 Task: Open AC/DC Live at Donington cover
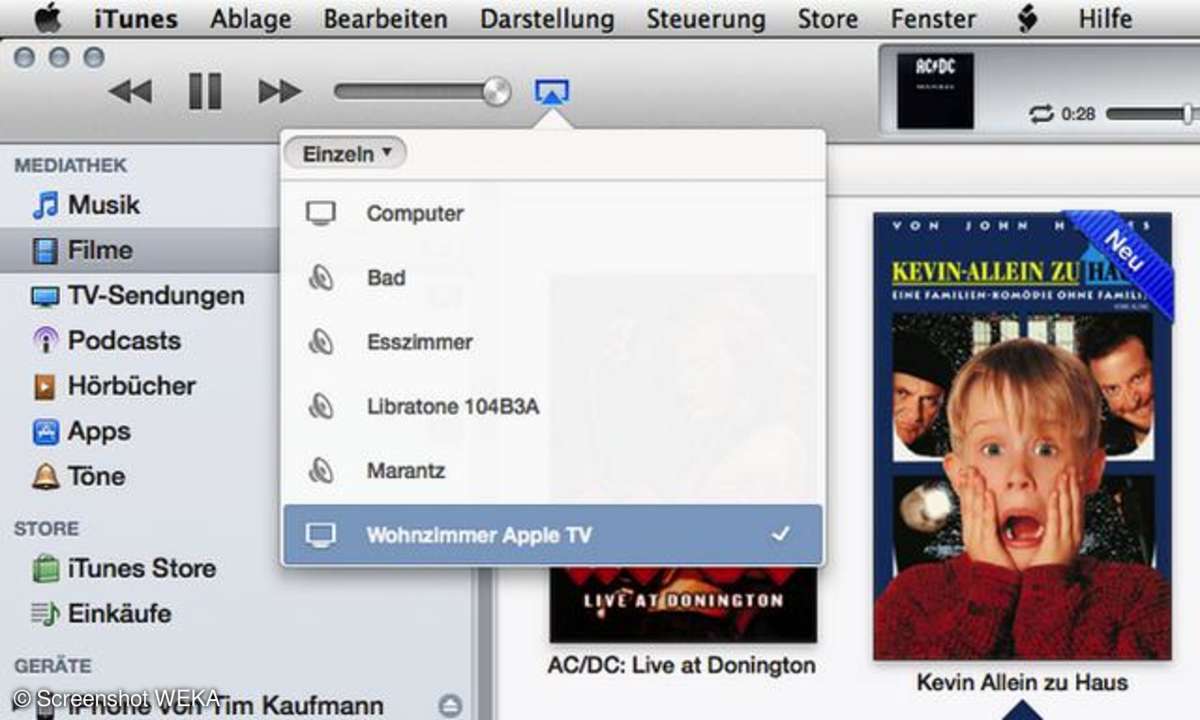tap(683, 604)
